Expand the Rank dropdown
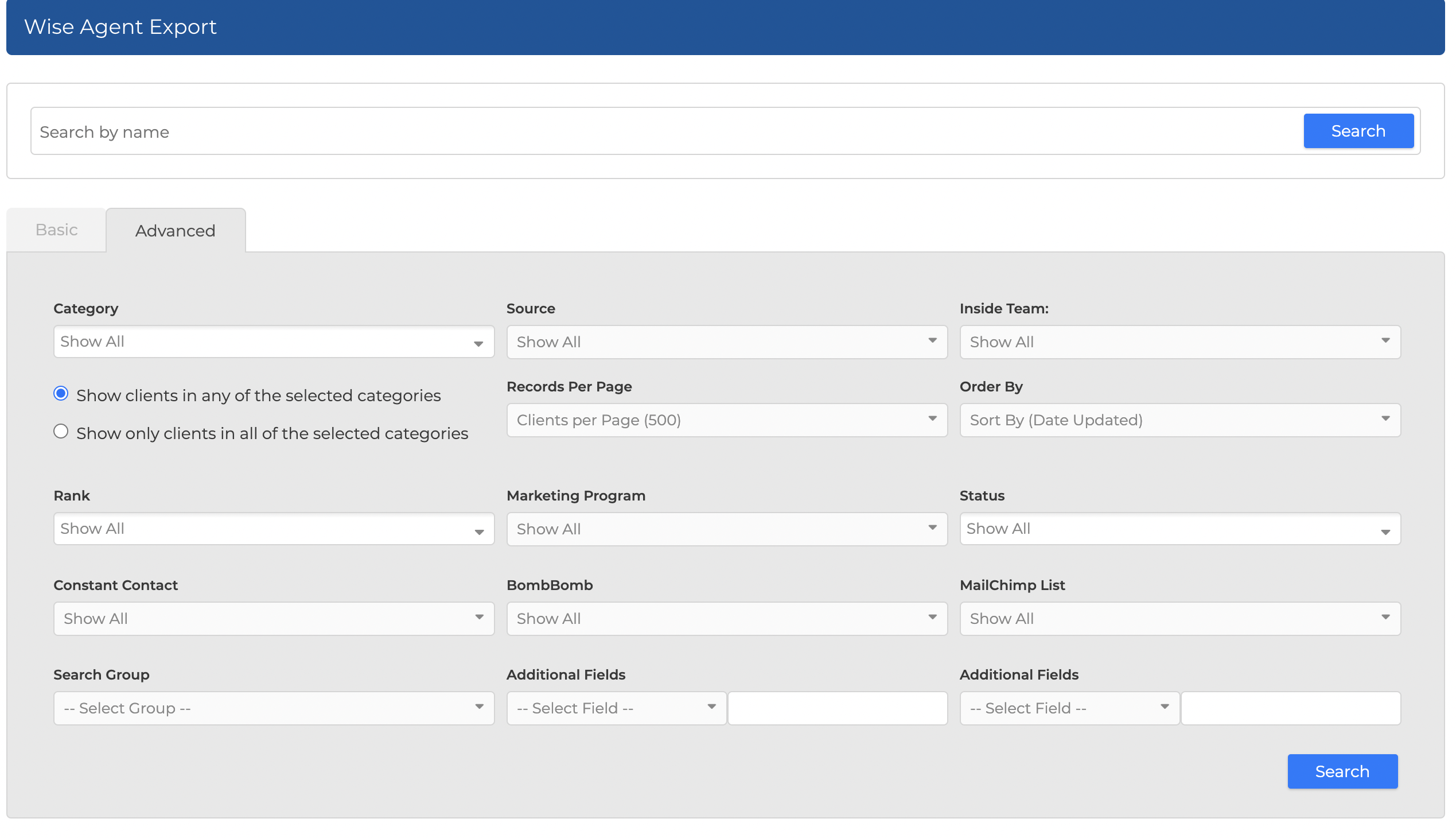The image size is (1456, 838). tap(273, 529)
